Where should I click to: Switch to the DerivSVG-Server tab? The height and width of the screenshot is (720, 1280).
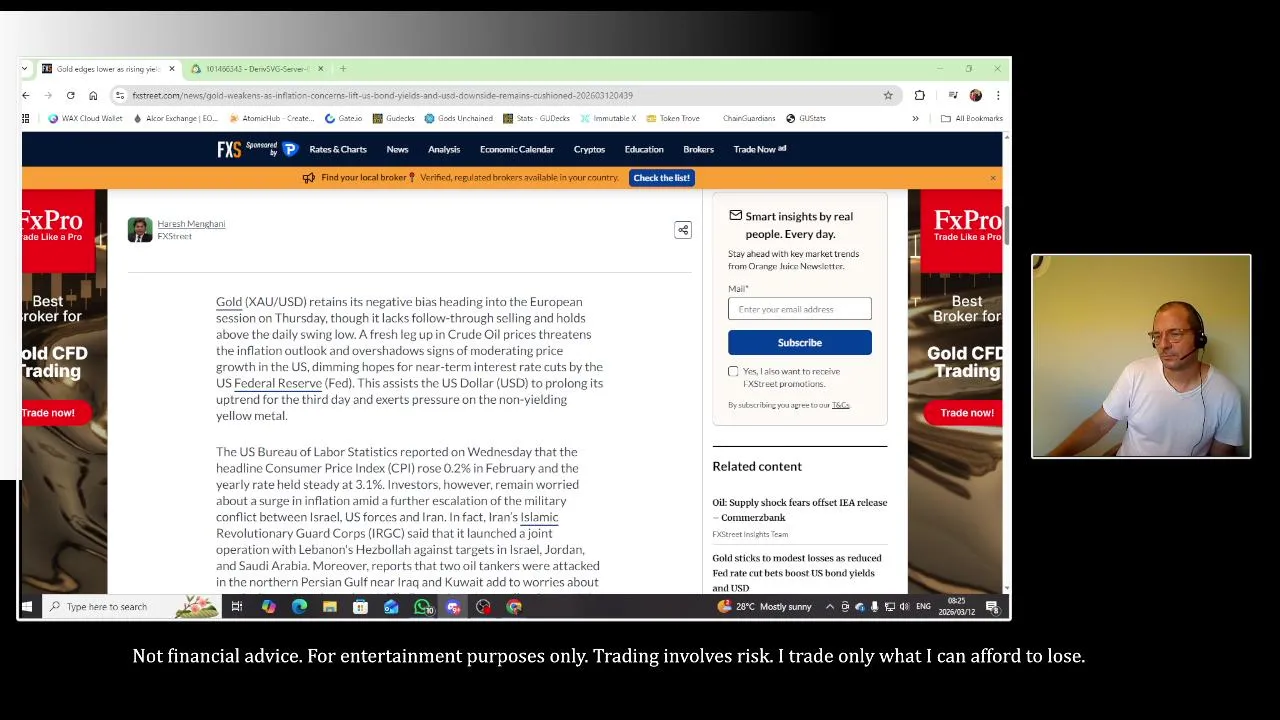coord(257,69)
